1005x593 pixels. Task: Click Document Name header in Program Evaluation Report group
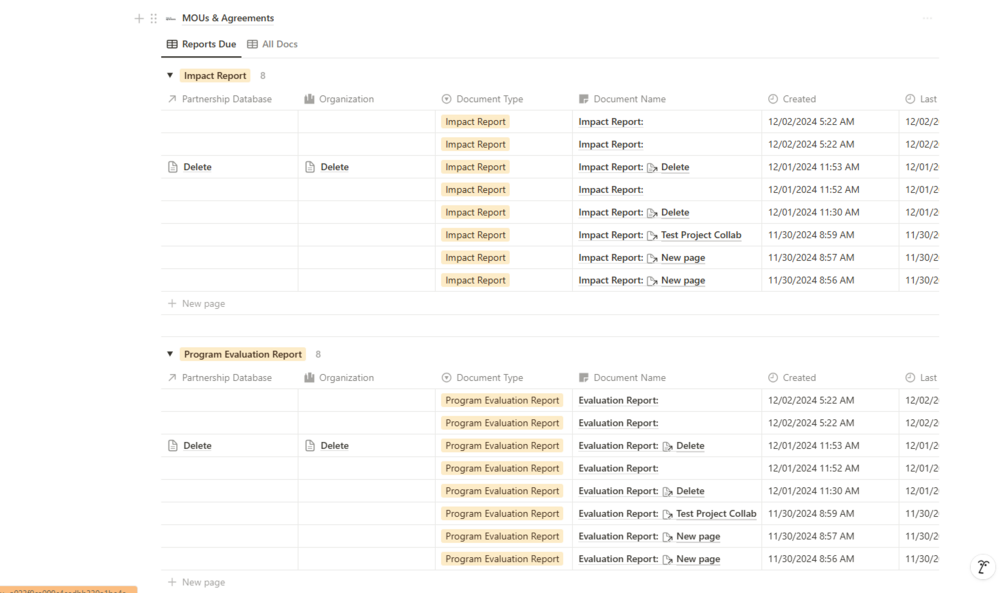click(629, 378)
